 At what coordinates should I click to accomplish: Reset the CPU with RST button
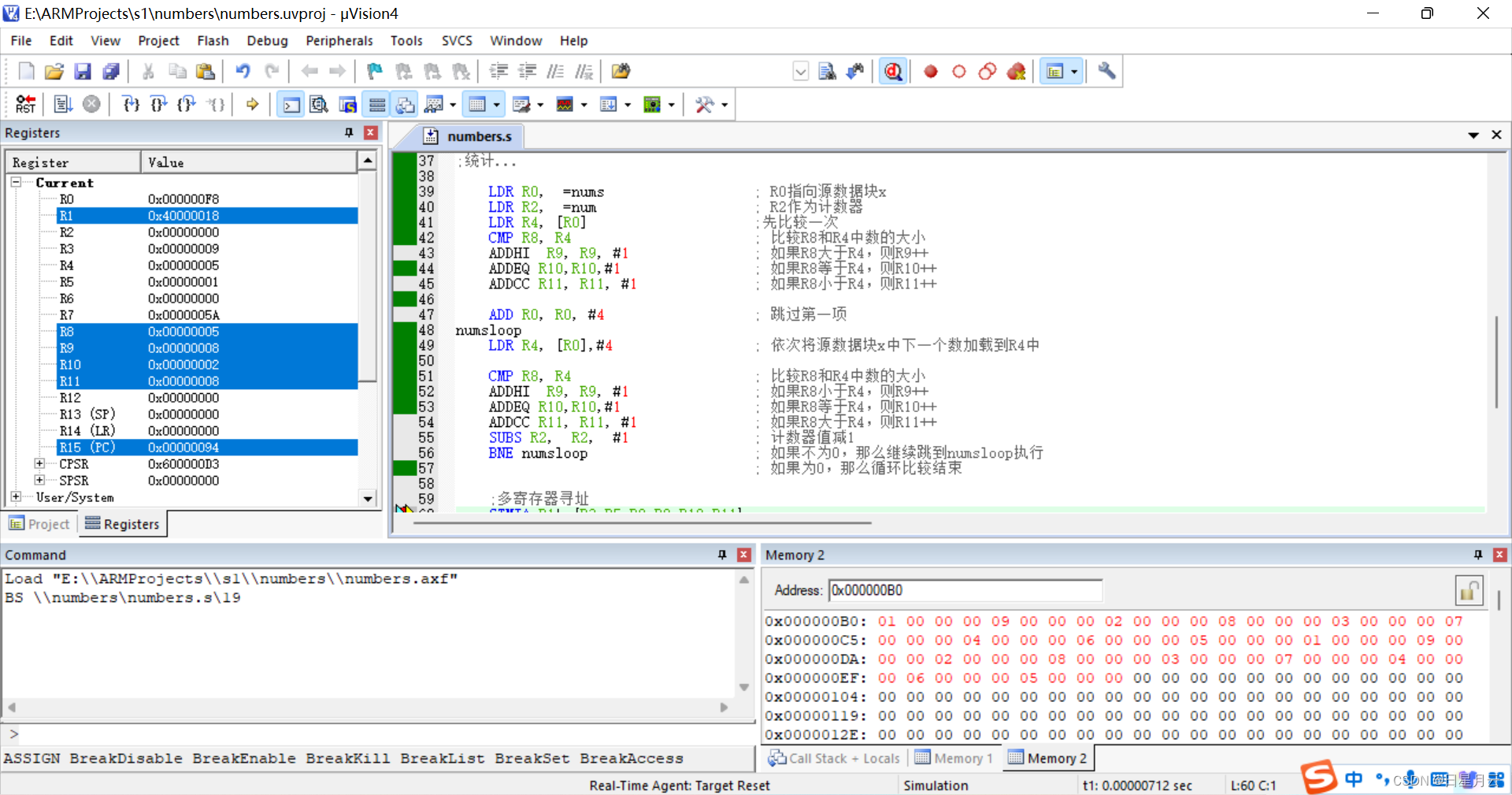[25, 104]
